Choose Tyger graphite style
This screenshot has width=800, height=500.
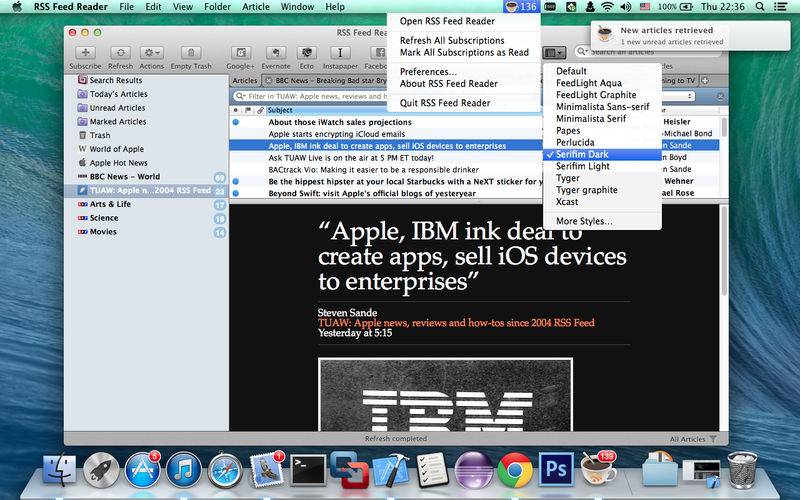[602, 190]
